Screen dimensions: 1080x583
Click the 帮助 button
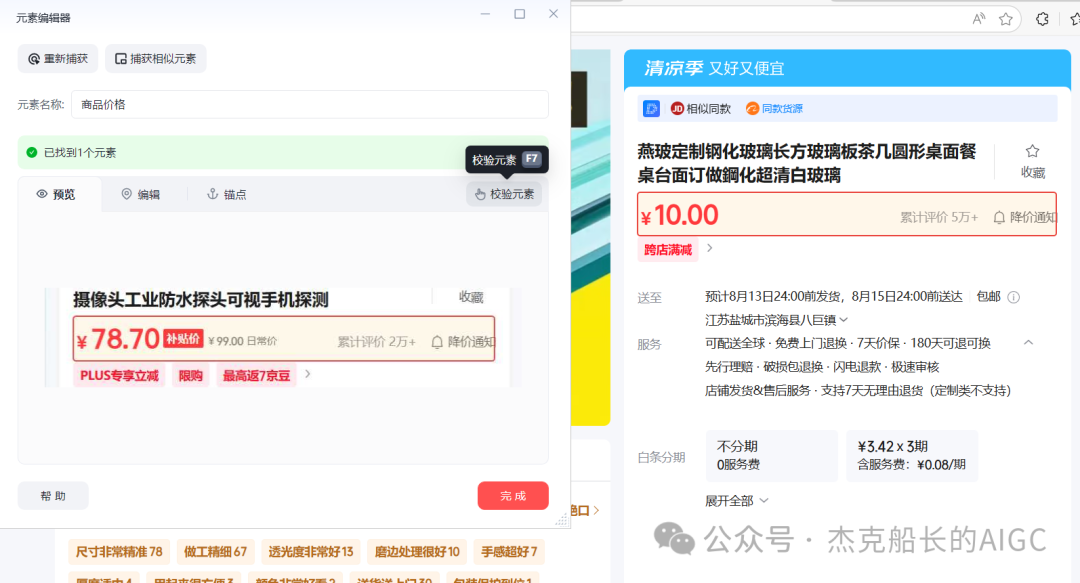(x=53, y=495)
